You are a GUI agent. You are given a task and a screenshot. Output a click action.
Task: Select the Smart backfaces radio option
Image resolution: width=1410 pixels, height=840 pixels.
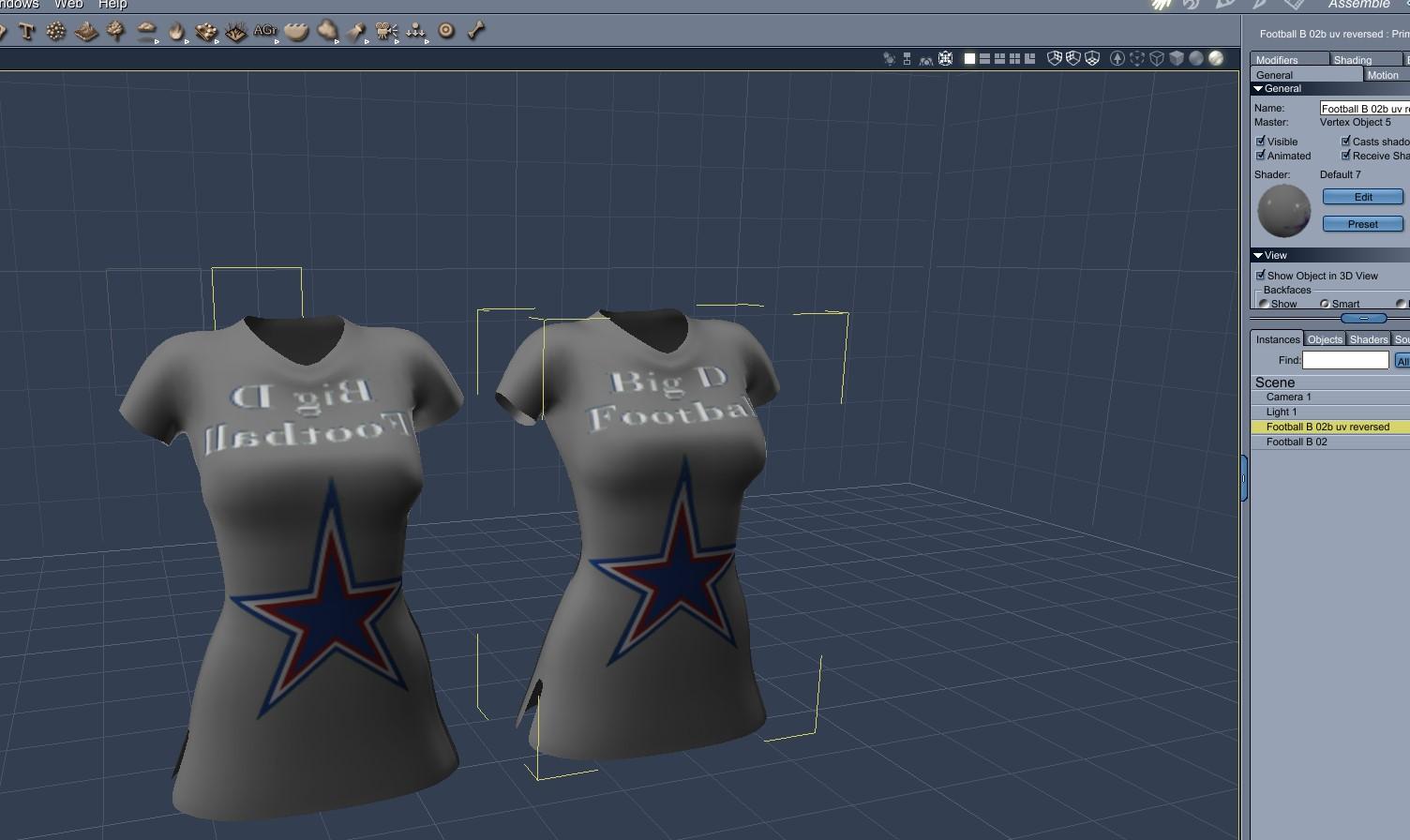[x=1325, y=304]
